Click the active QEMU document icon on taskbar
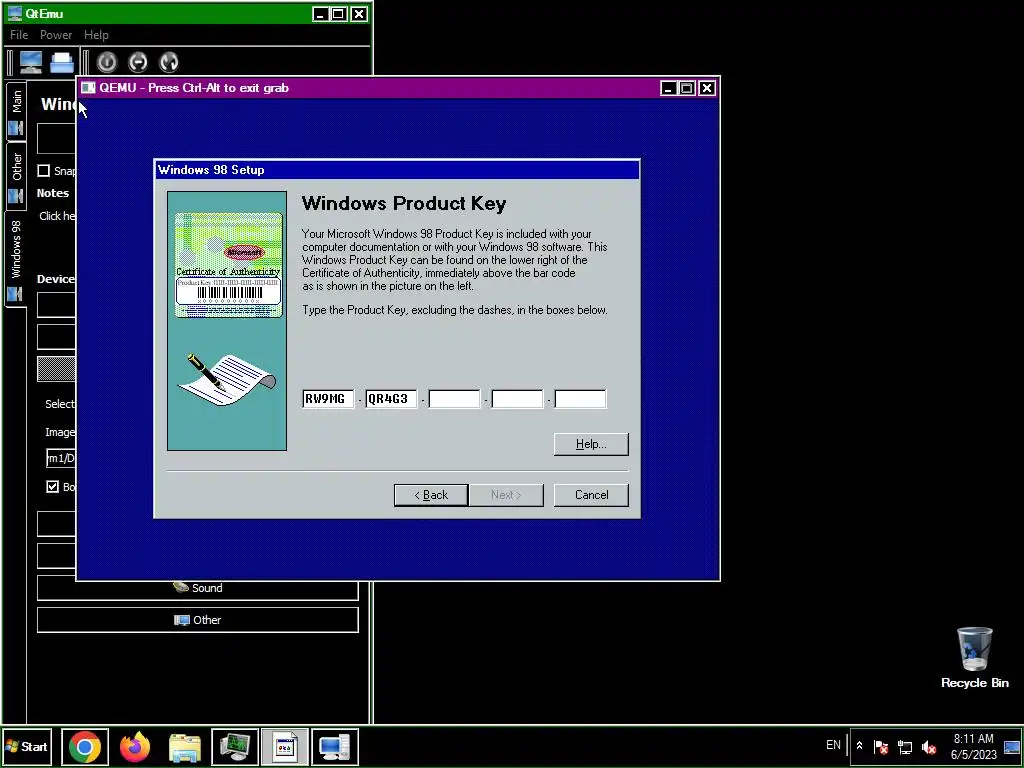The width and height of the screenshot is (1024, 768). (x=285, y=746)
